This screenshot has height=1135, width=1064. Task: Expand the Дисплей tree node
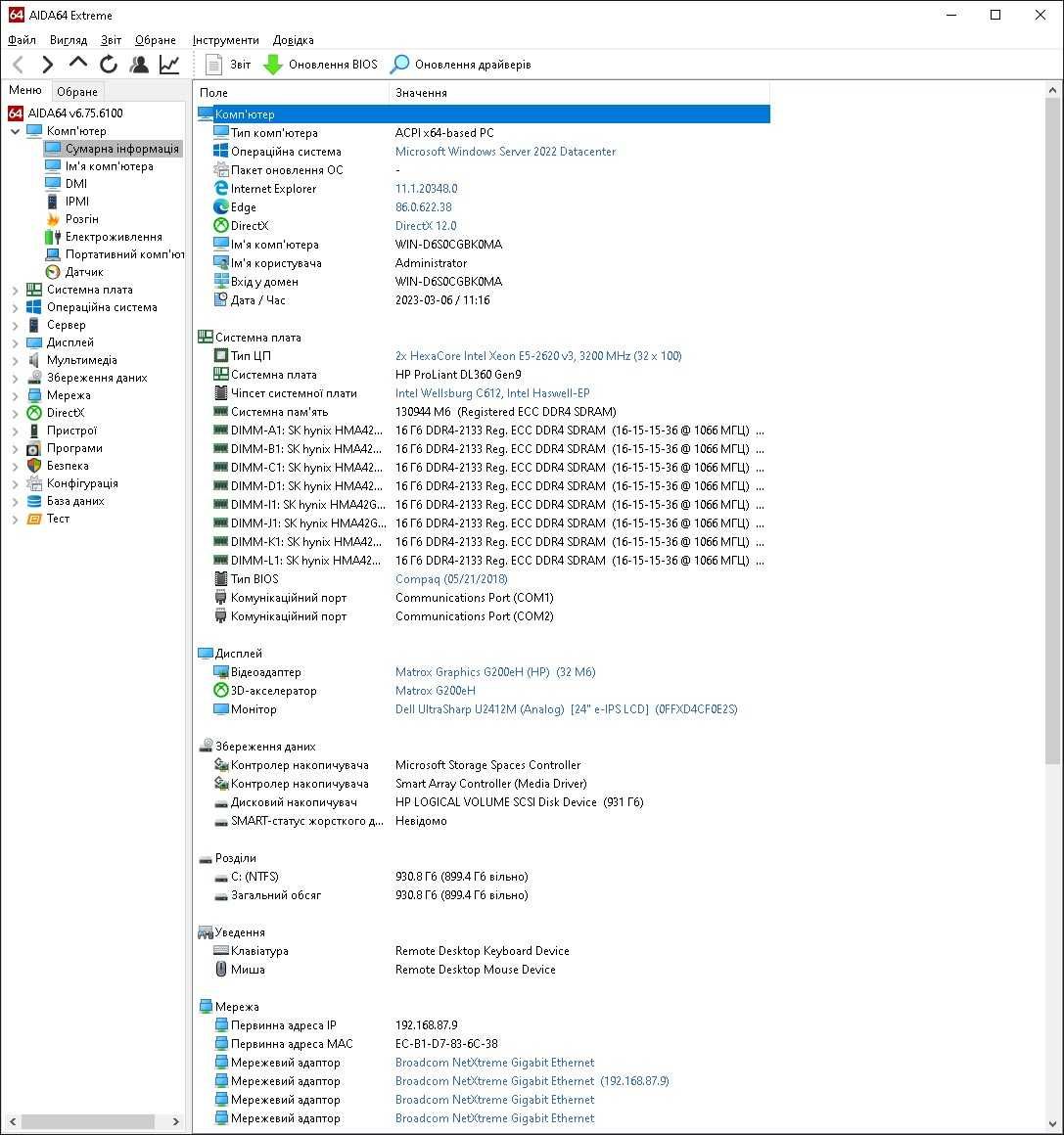click(x=16, y=342)
